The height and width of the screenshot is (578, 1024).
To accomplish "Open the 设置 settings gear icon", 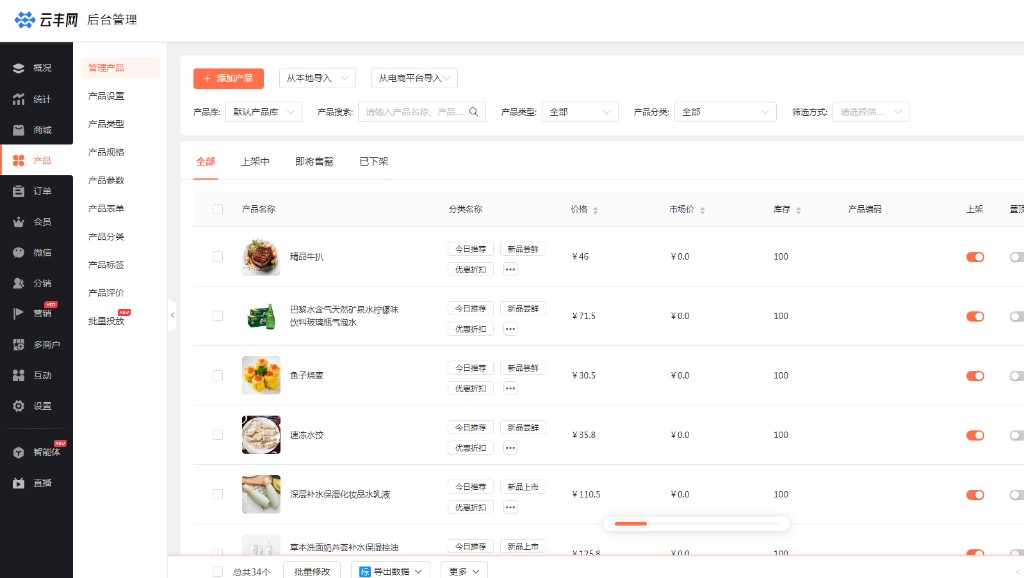I will click(x=18, y=406).
